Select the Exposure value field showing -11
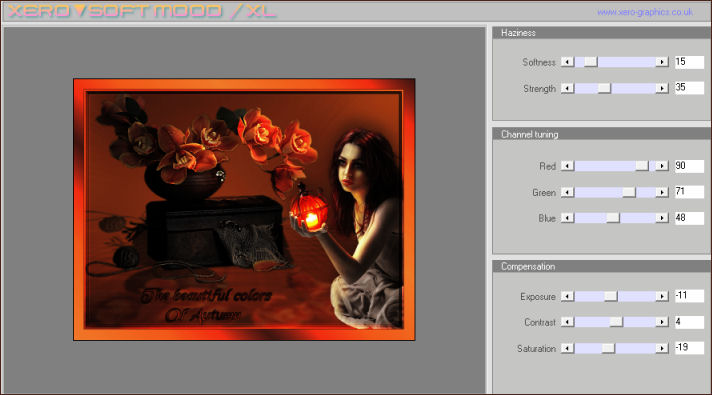 point(689,296)
